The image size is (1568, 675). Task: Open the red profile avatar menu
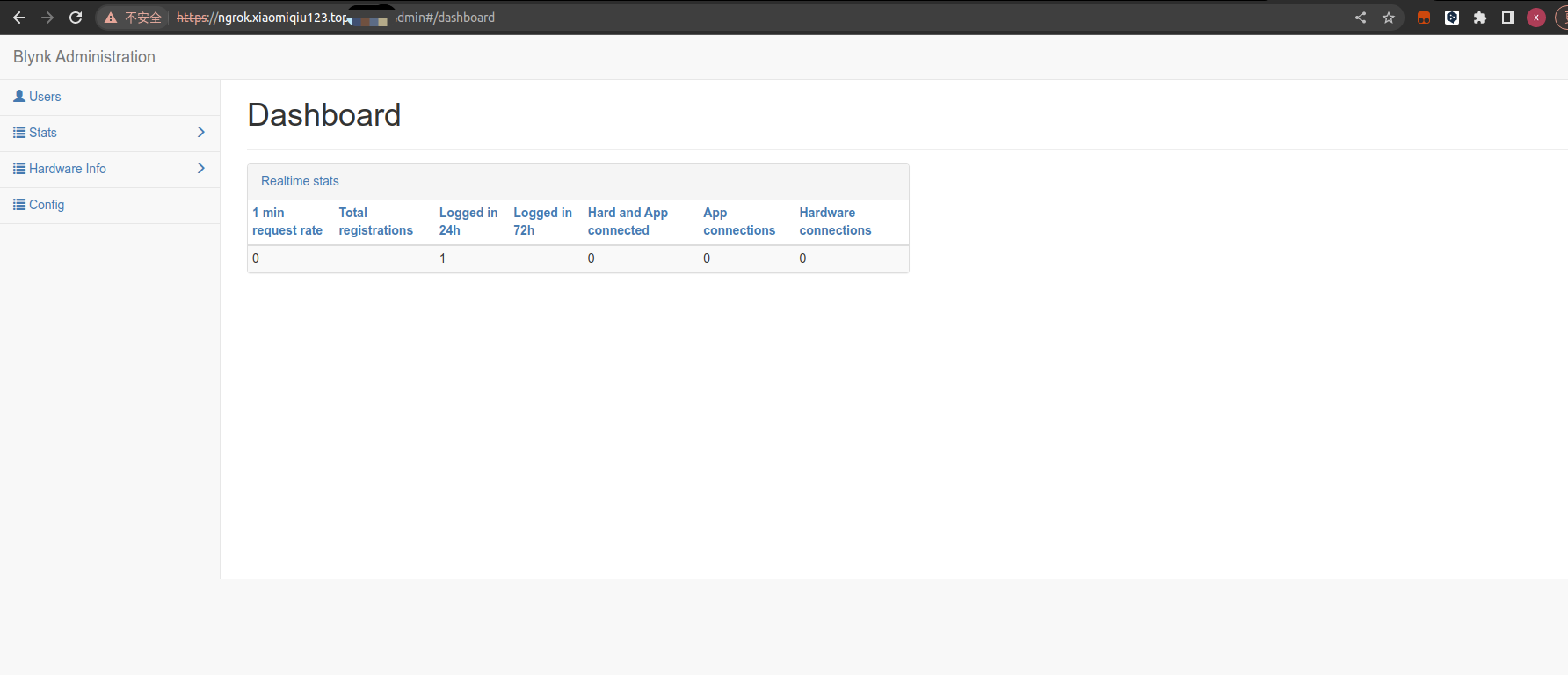[x=1536, y=18]
